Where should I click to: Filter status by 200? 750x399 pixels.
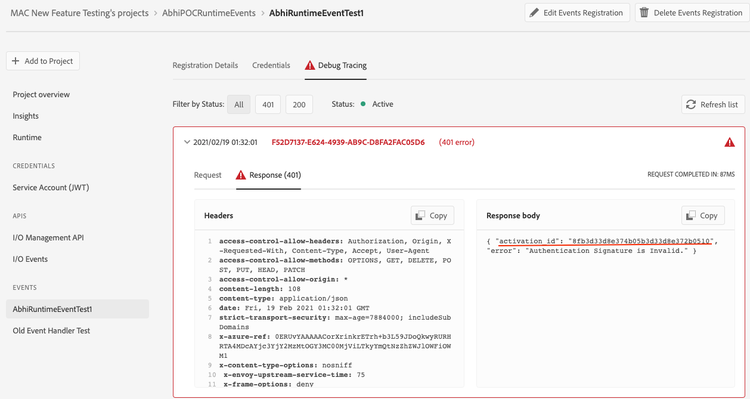pyautogui.click(x=299, y=104)
